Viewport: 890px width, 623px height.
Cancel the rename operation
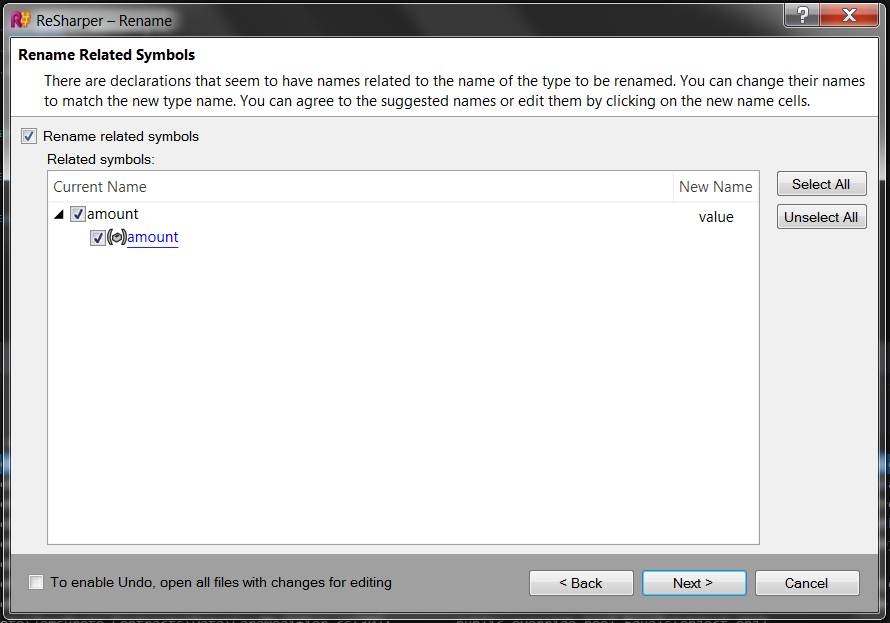pos(807,583)
